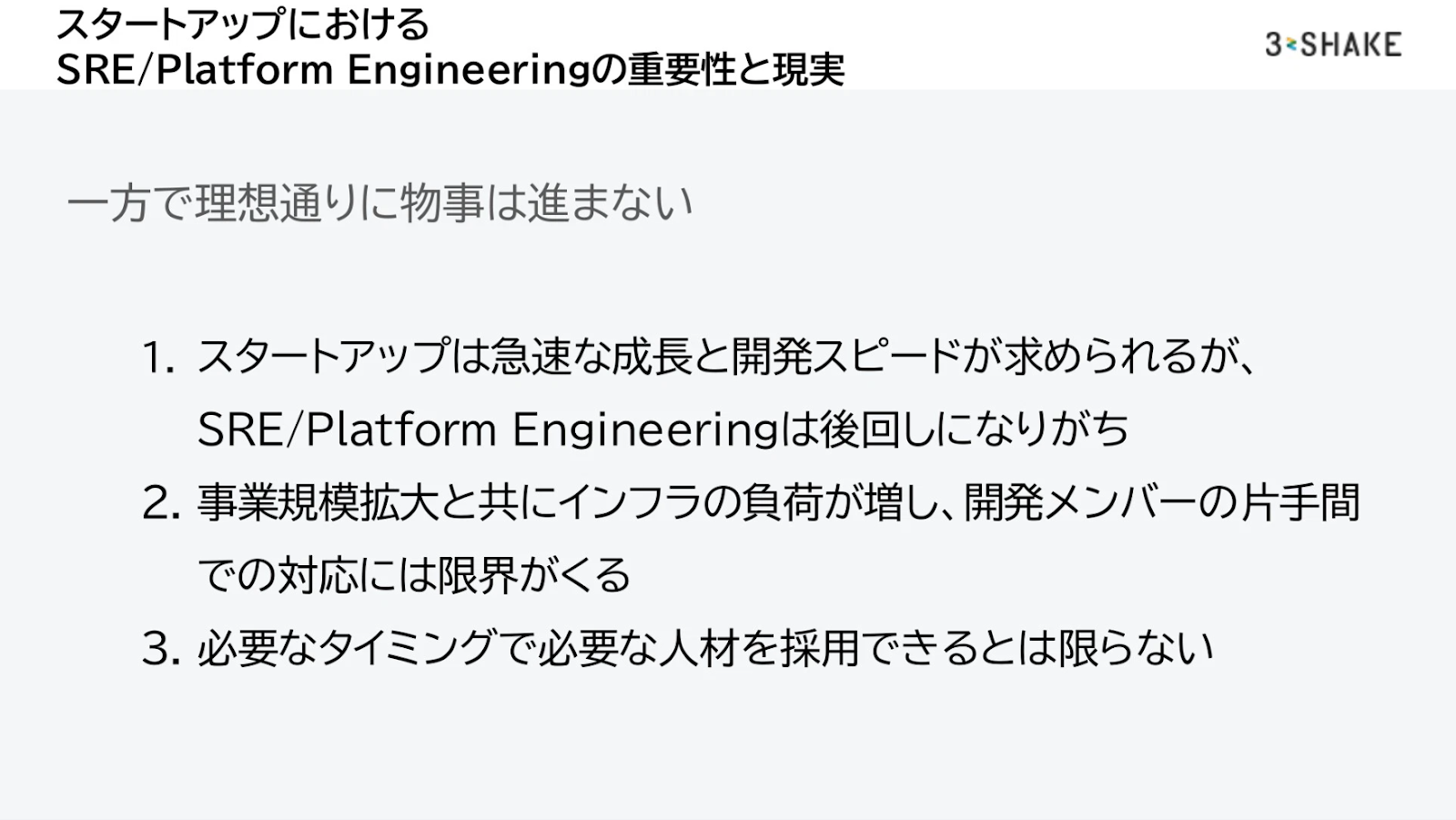Click the word SHAKE in the logo
Screen dimensions: 1456x820
click(1351, 44)
